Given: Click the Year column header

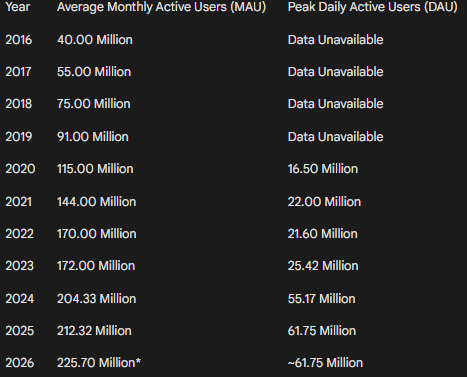Looking at the screenshot, I should pyautogui.click(x=18, y=7).
